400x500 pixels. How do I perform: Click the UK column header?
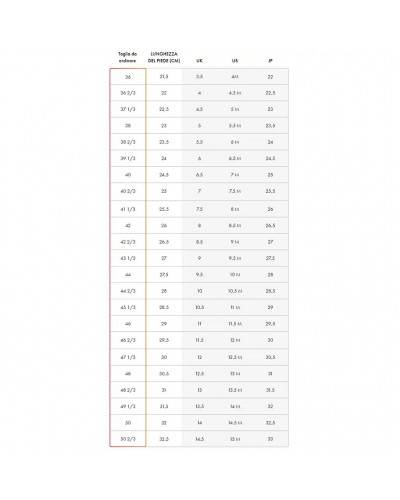[x=199, y=61]
